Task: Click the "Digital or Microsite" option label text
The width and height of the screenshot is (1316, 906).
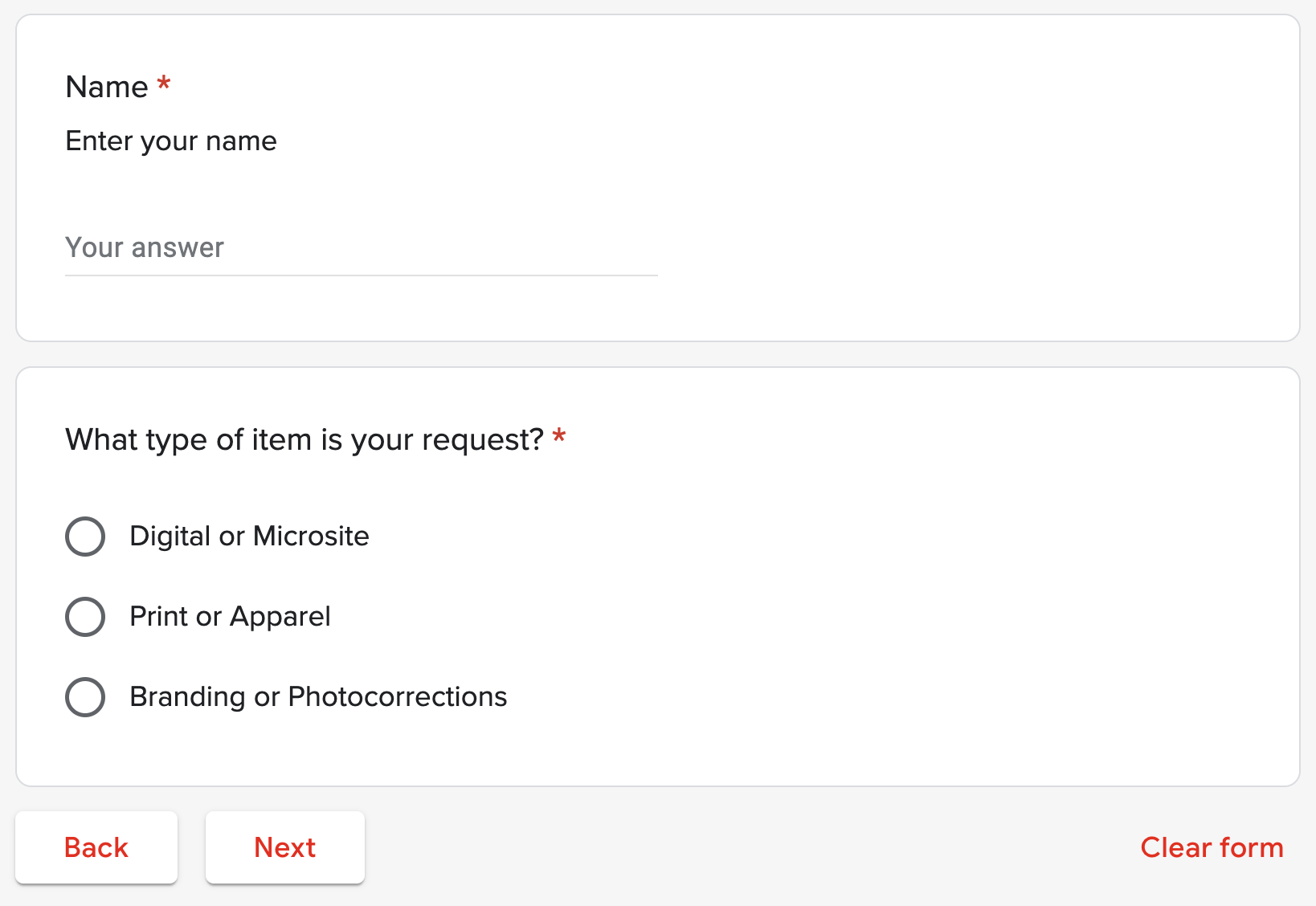Action: (249, 537)
